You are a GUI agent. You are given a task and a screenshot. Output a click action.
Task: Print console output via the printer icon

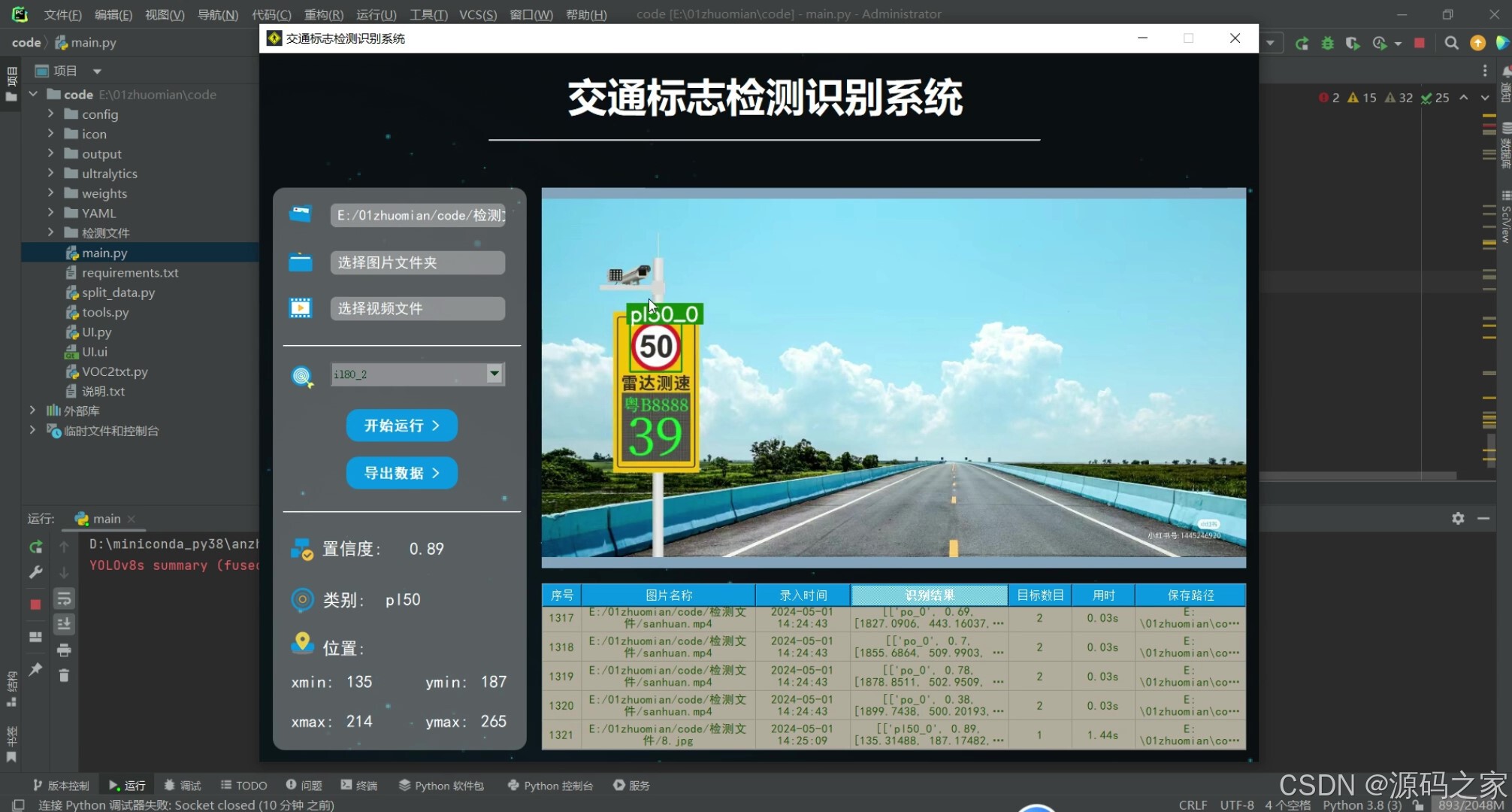(64, 650)
